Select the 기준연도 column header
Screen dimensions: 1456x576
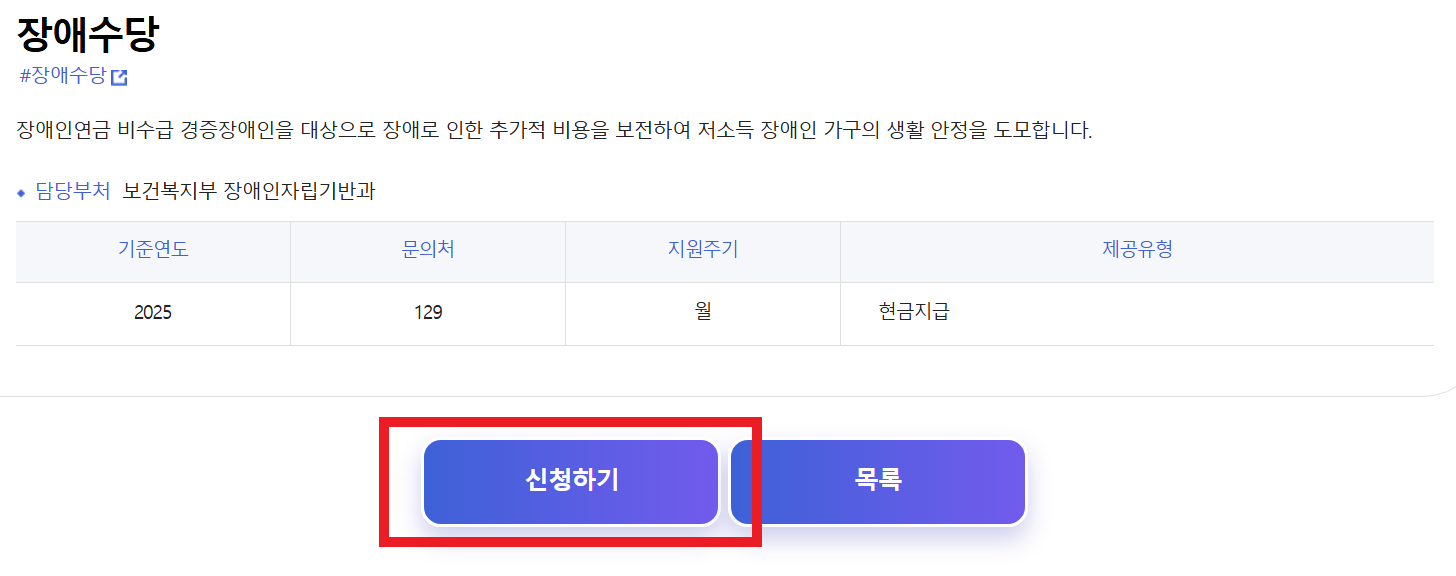point(151,251)
